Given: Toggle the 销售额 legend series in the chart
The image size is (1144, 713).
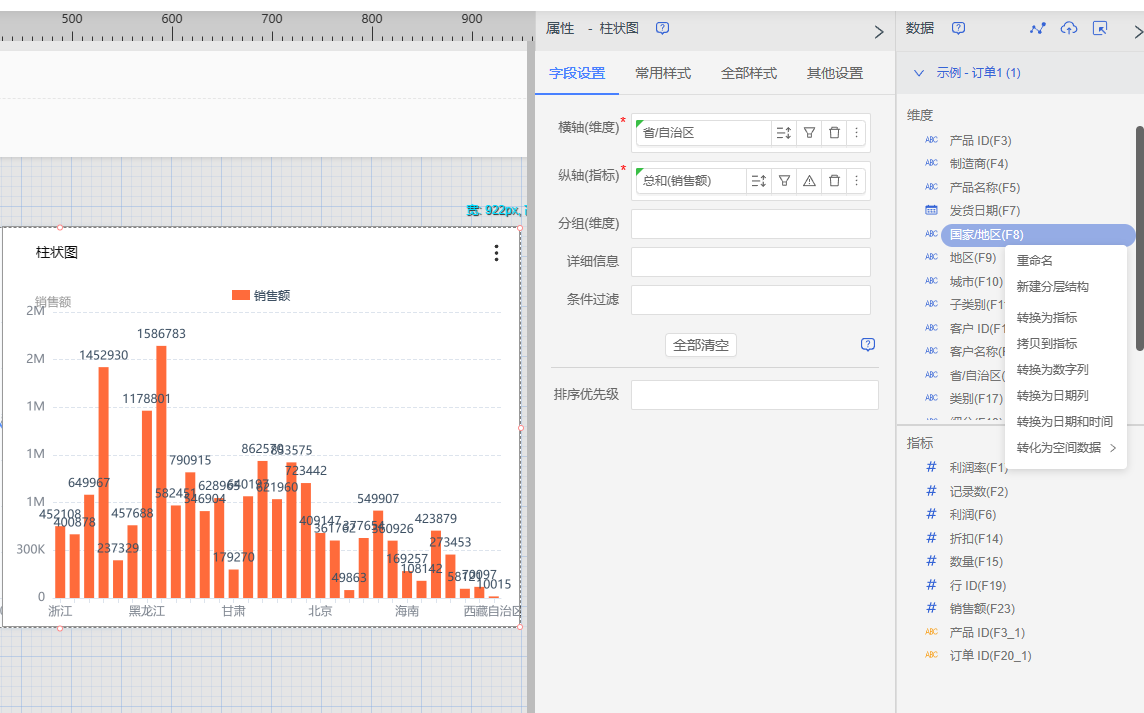Looking at the screenshot, I should click(261, 295).
